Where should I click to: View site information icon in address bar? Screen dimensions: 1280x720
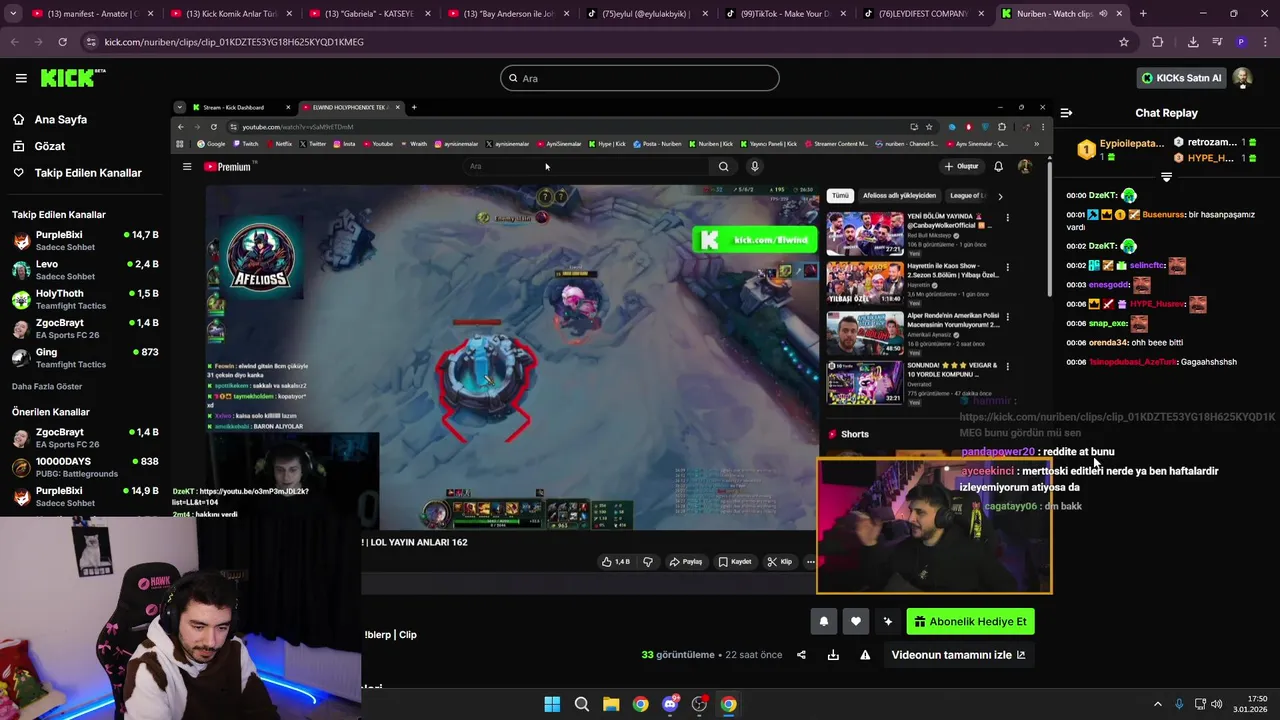92,42
